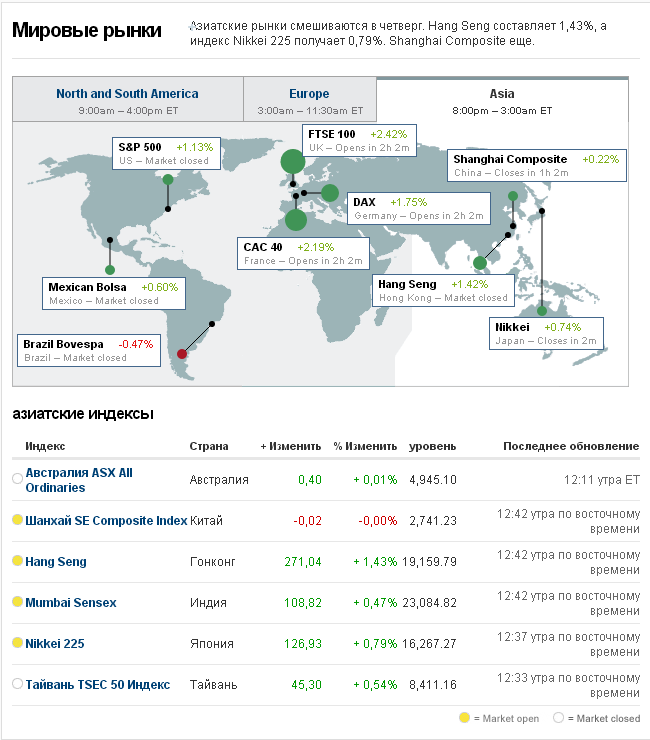
Task: Open the Hang Seng table link
Action: [56, 562]
